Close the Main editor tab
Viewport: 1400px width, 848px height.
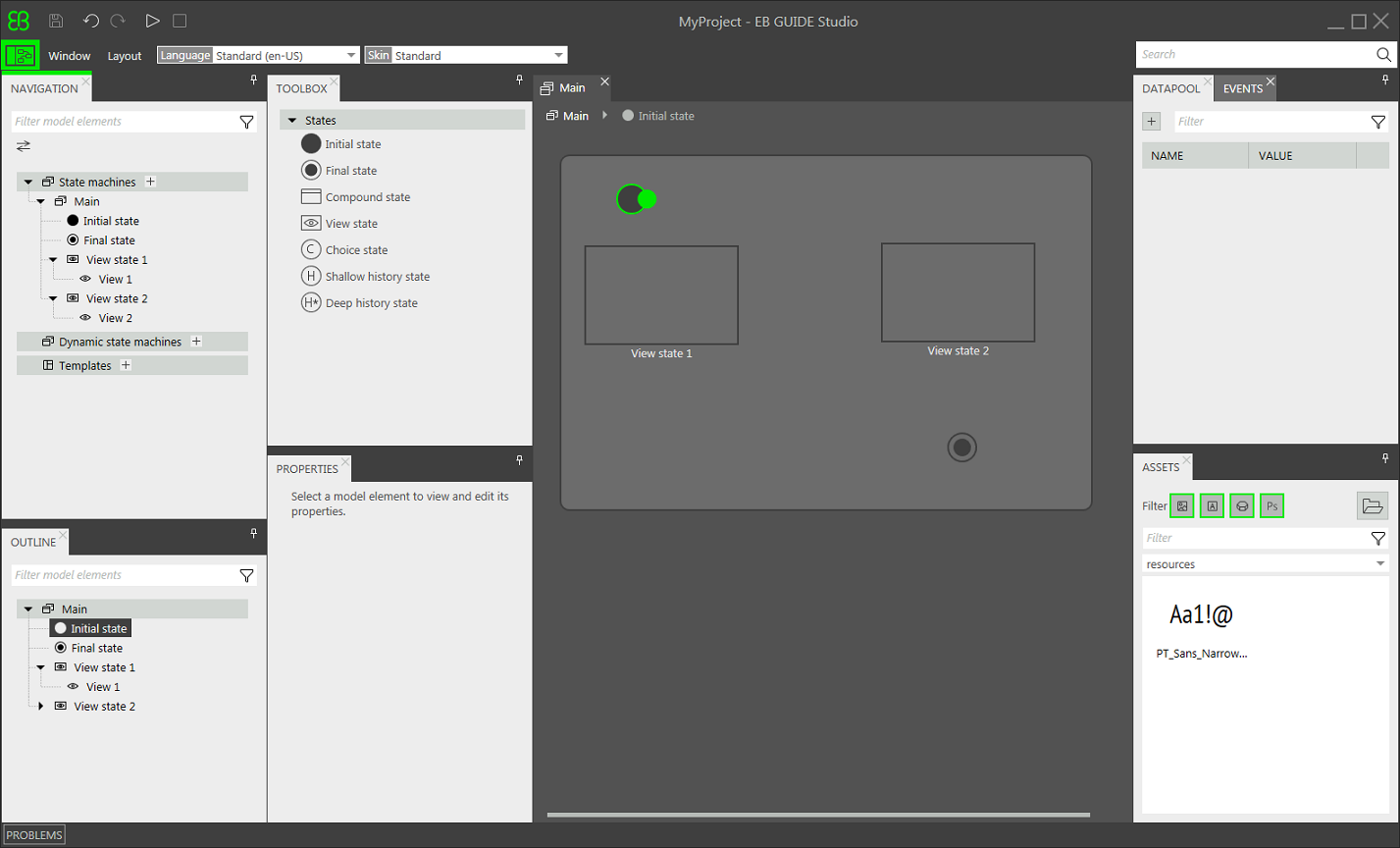tap(605, 81)
